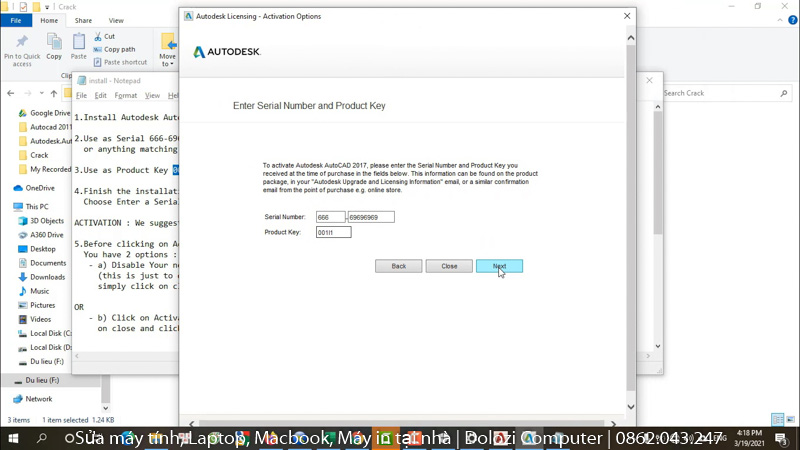Select the Music folder in sidebar
The width and height of the screenshot is (800, 450).
[39, 291]
